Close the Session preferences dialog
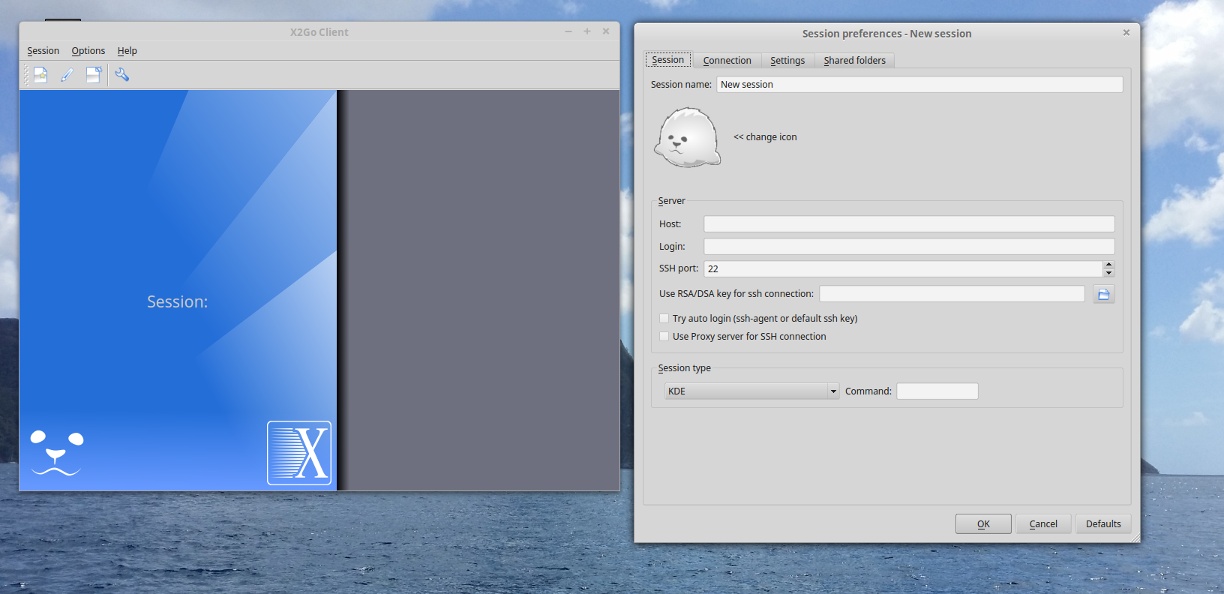 coord(1126,33)
